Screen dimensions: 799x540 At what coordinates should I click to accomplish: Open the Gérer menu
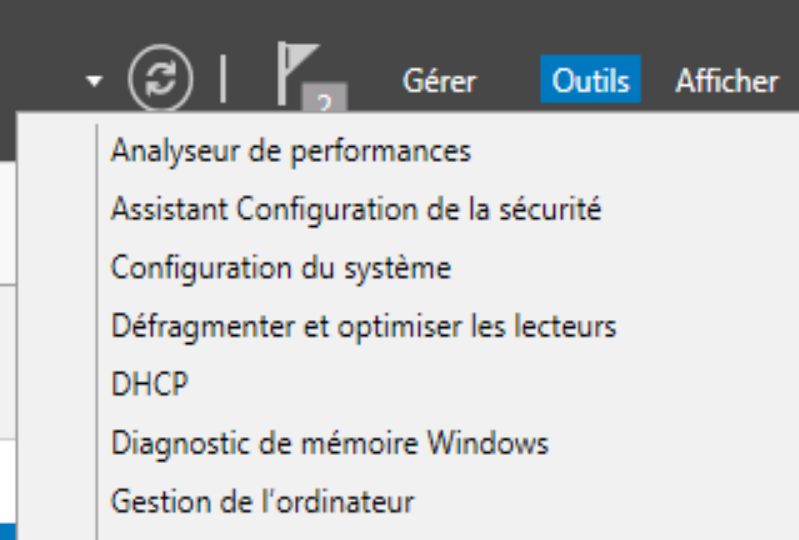pos(439,81)
